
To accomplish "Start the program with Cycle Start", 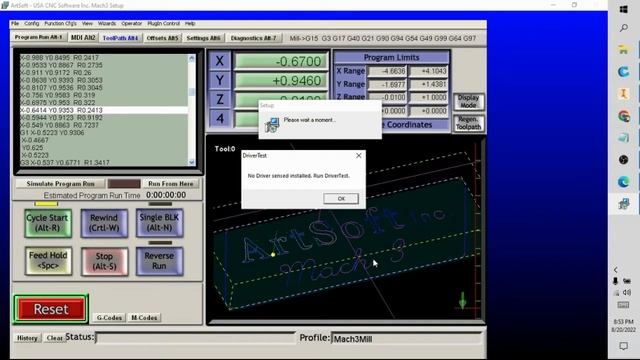I will coord(48,223).
